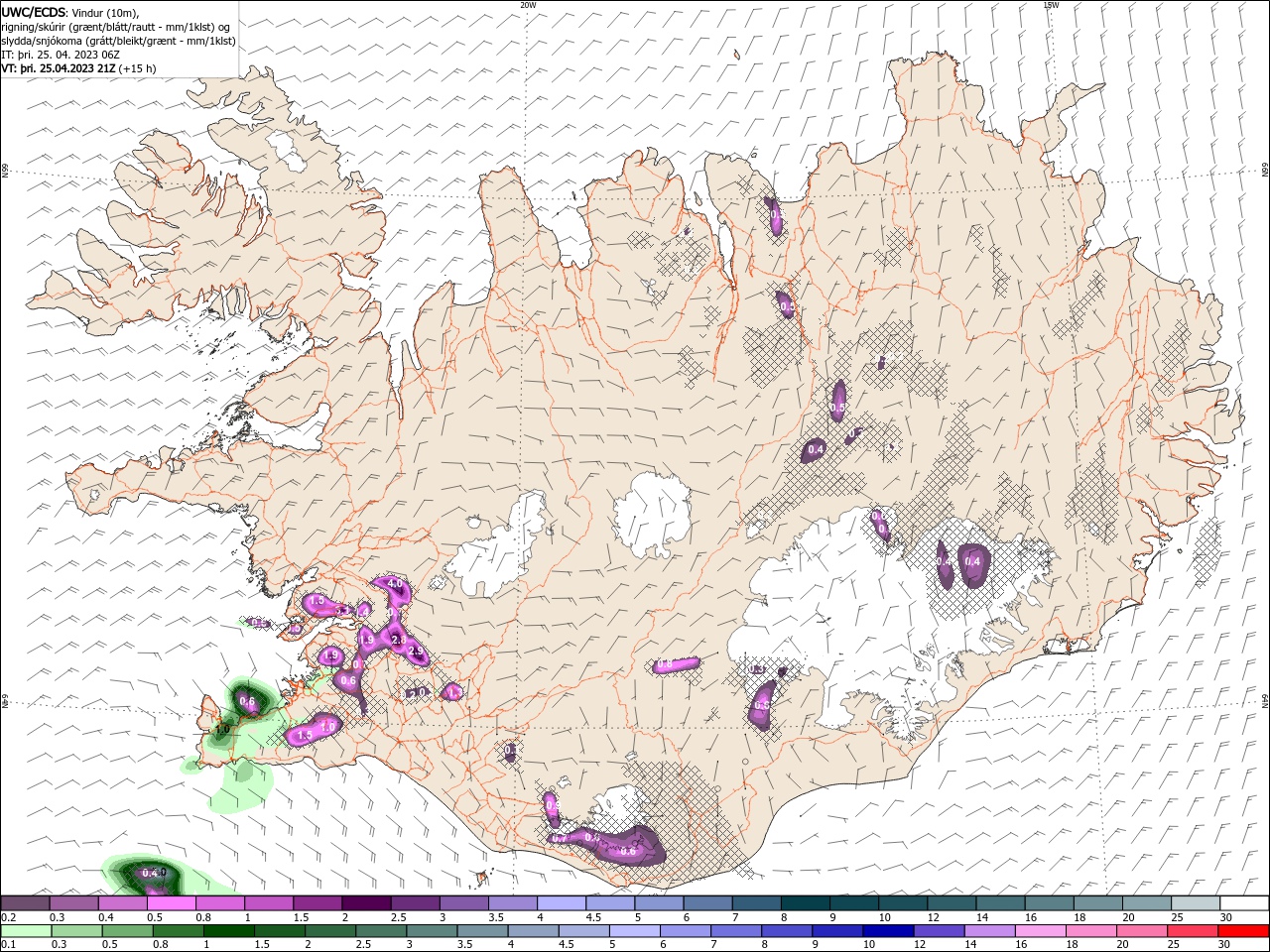Click the '0.2' tick label on top scale
1270x952 pixels.
click(9, 917)
